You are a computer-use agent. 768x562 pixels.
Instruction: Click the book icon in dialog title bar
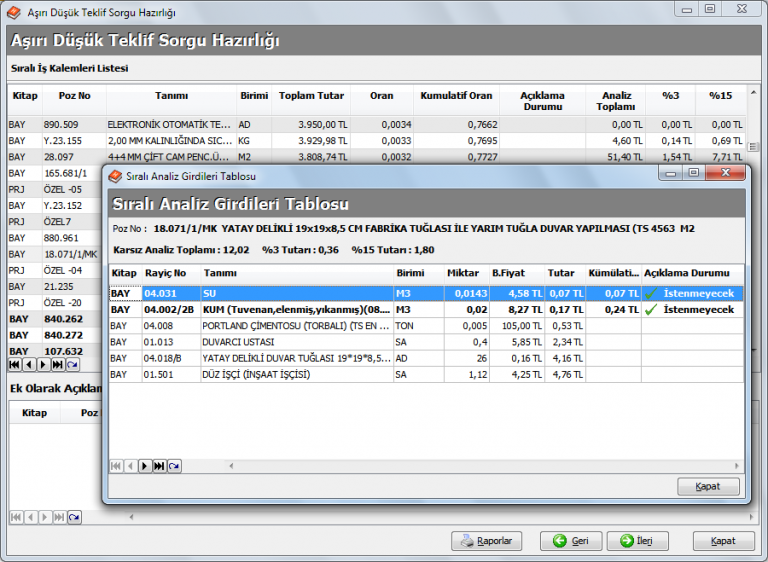coord(115,175)
